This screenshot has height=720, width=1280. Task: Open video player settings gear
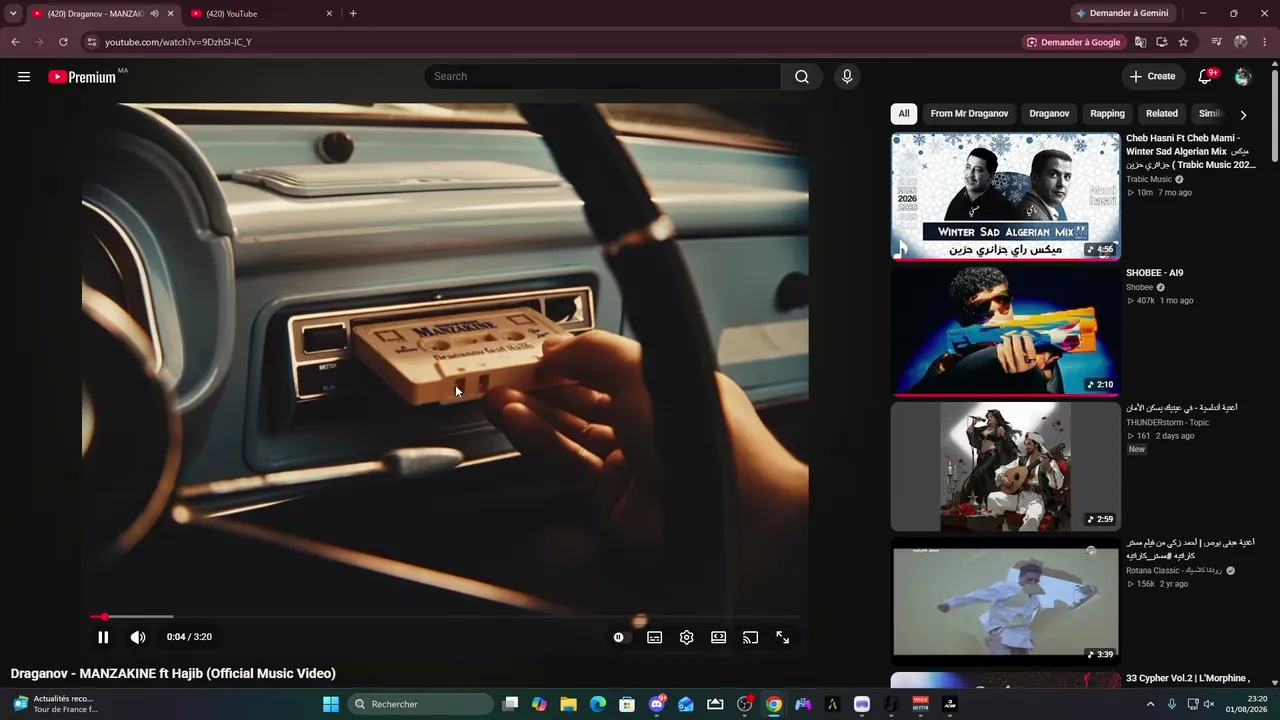[687, 637]
